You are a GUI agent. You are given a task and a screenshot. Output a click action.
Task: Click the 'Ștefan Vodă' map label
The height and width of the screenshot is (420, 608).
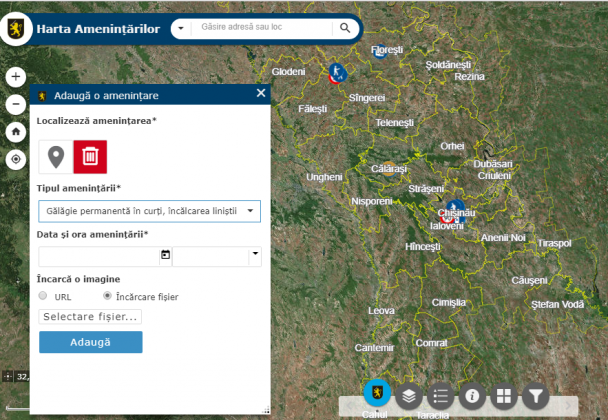point(557,305)
